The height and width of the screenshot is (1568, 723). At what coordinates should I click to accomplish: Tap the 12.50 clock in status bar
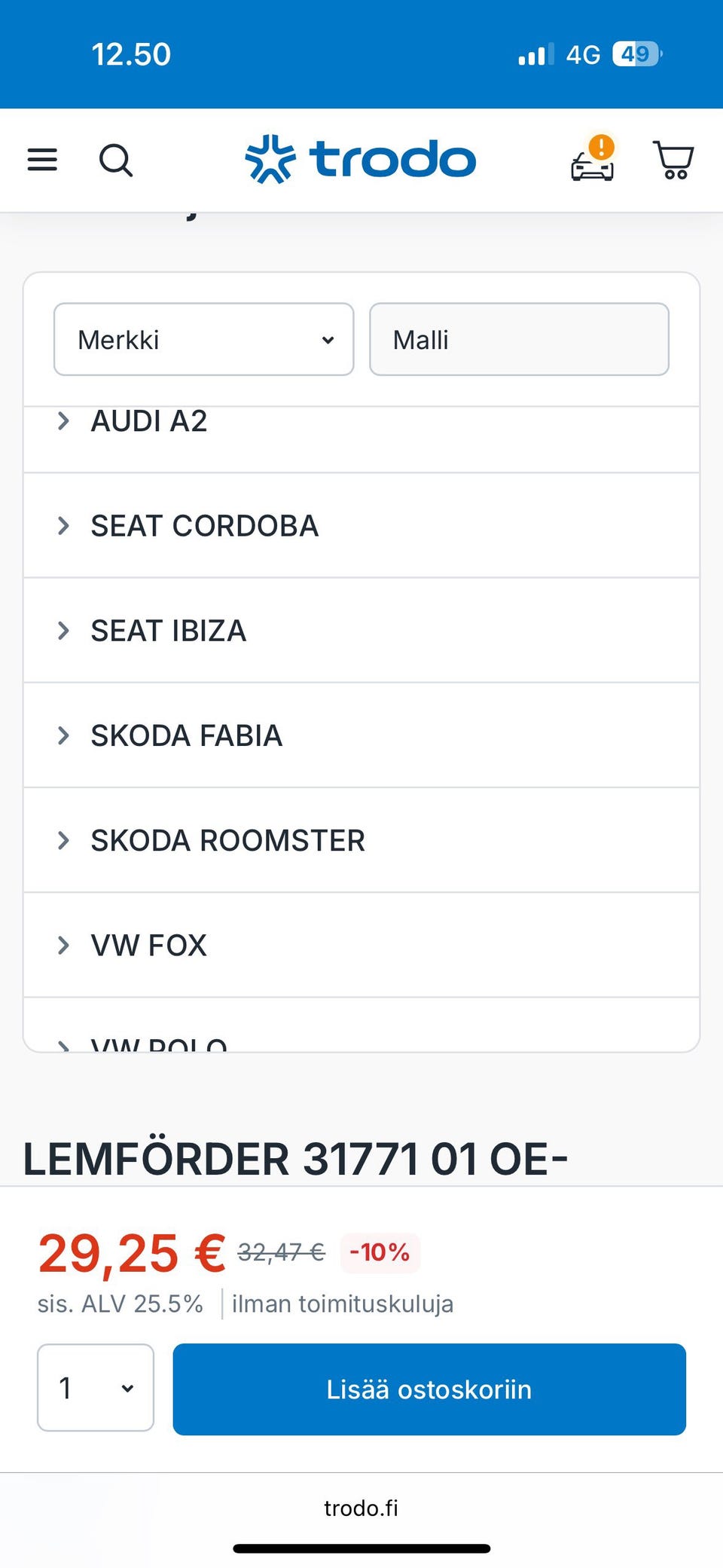pyautogui.click(x=131, y=54)
